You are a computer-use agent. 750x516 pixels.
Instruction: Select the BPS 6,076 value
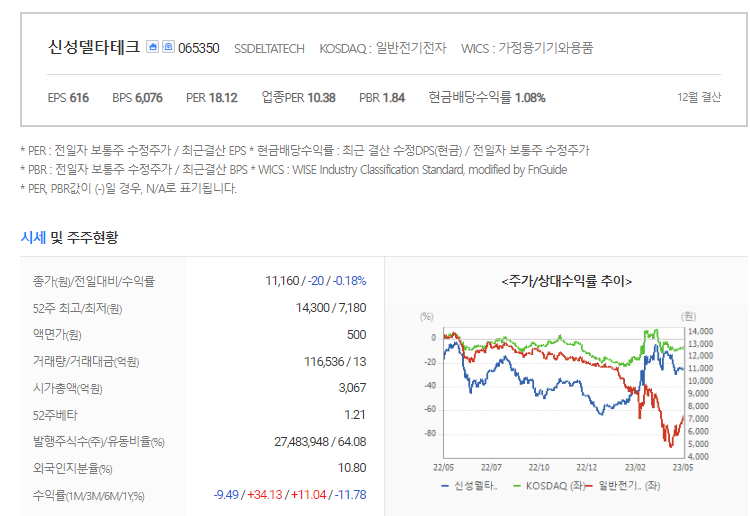(138, 98)
